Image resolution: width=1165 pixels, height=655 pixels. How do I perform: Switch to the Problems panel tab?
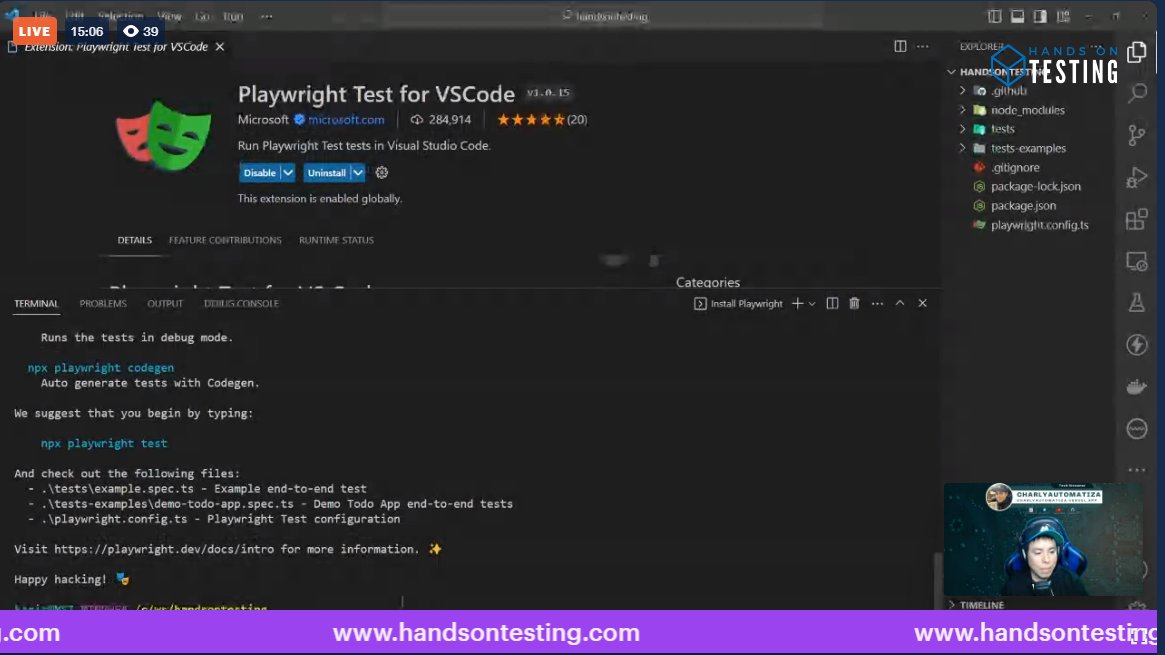pos(103,303)
